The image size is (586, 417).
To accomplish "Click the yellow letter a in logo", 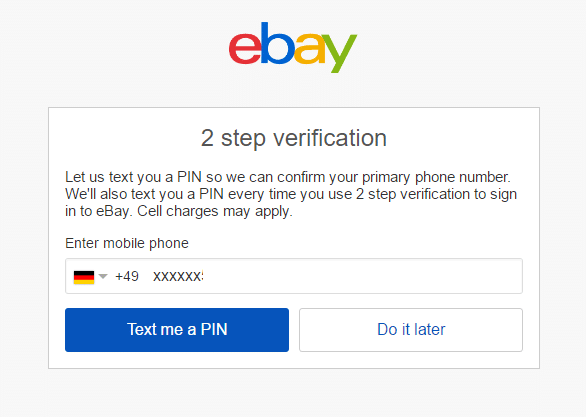I will 310,49.
